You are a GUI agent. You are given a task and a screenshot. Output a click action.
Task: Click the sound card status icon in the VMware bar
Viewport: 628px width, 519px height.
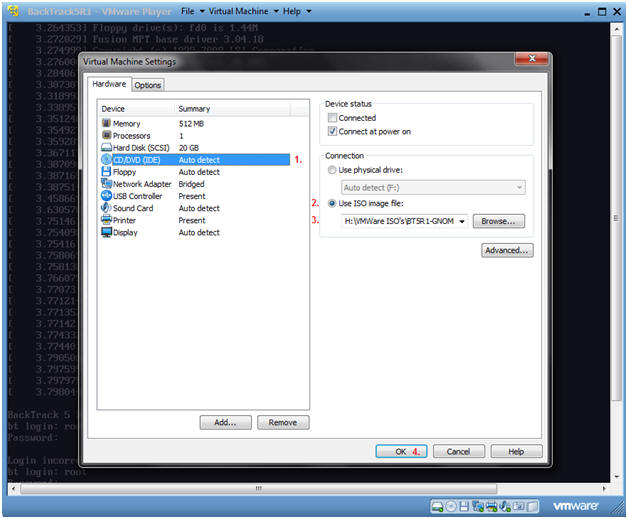point(505,507)
